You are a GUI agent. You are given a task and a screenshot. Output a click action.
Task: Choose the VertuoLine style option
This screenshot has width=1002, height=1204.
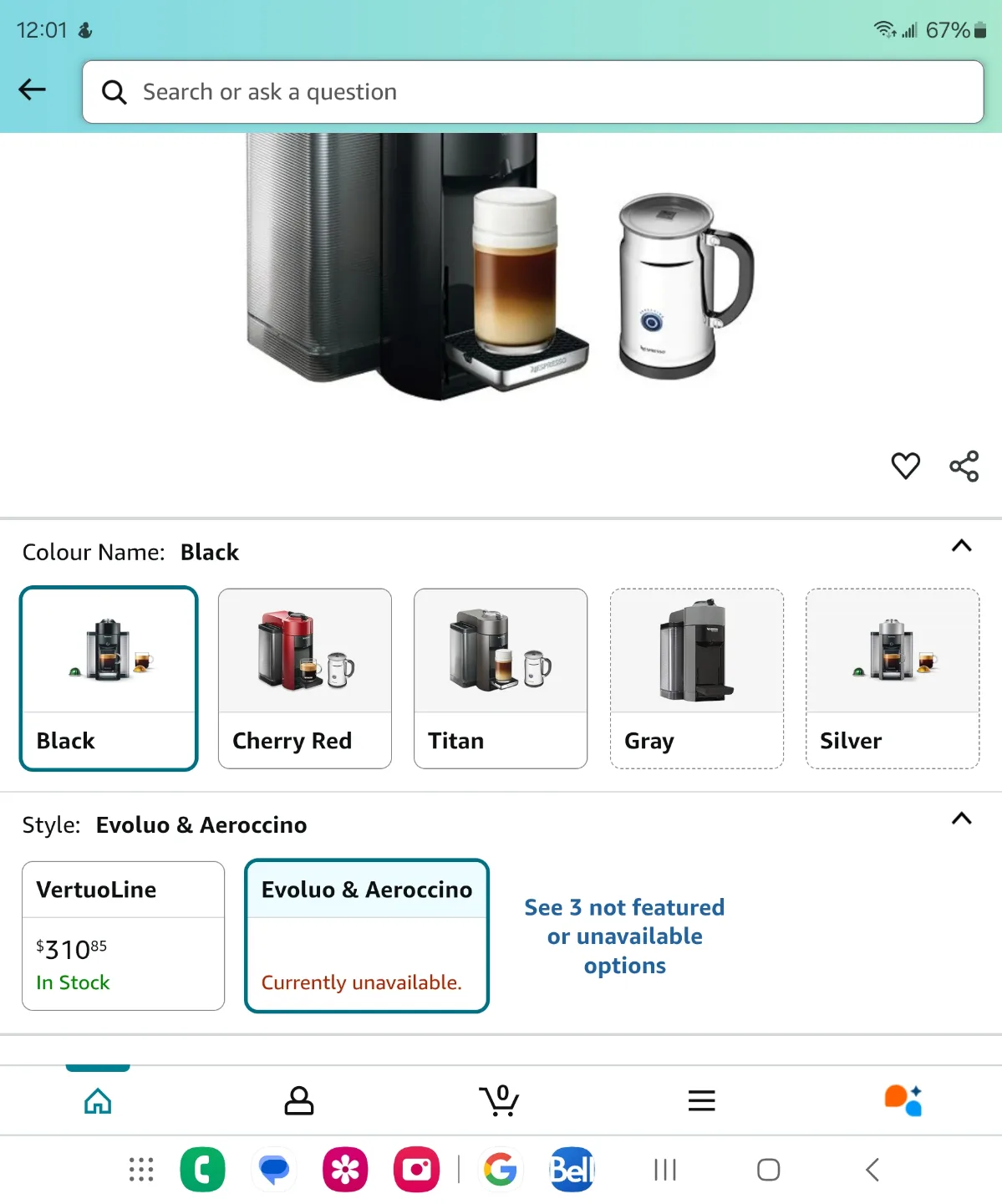[124, 936]
